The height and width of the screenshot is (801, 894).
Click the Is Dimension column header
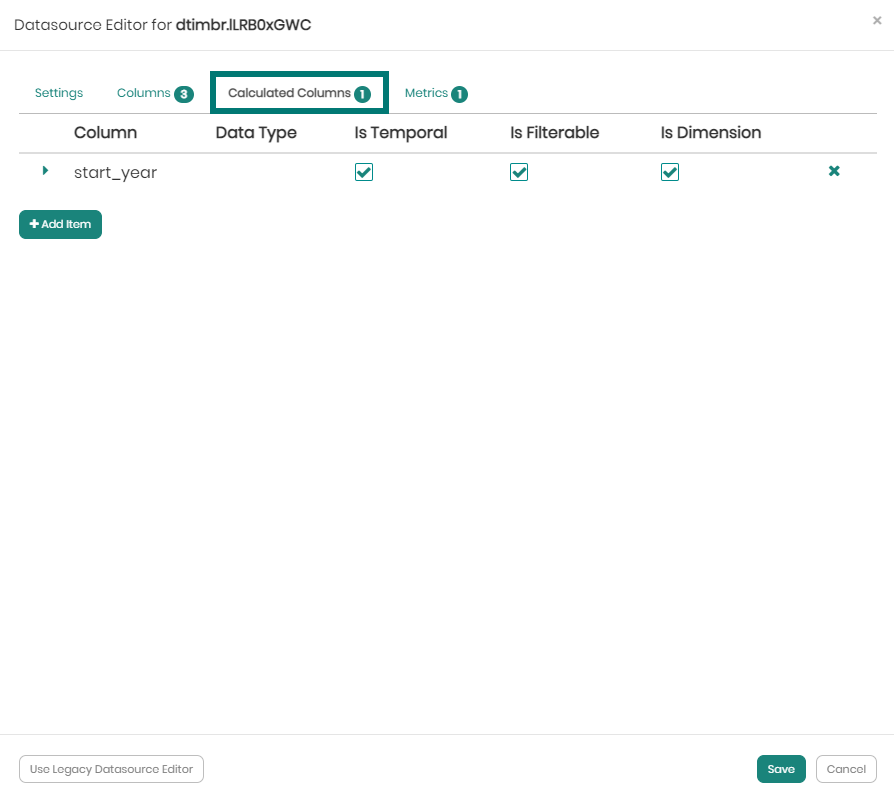point(711,132)
